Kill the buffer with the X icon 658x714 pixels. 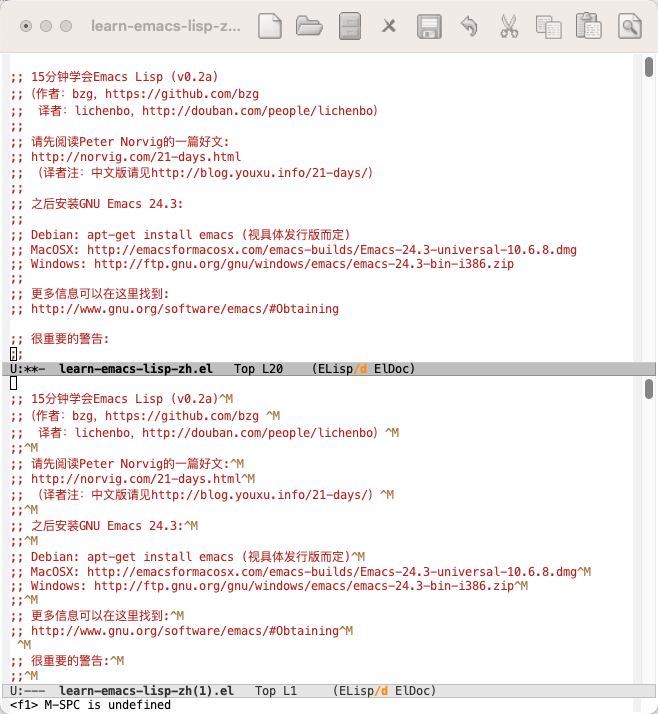pos(389,27)
